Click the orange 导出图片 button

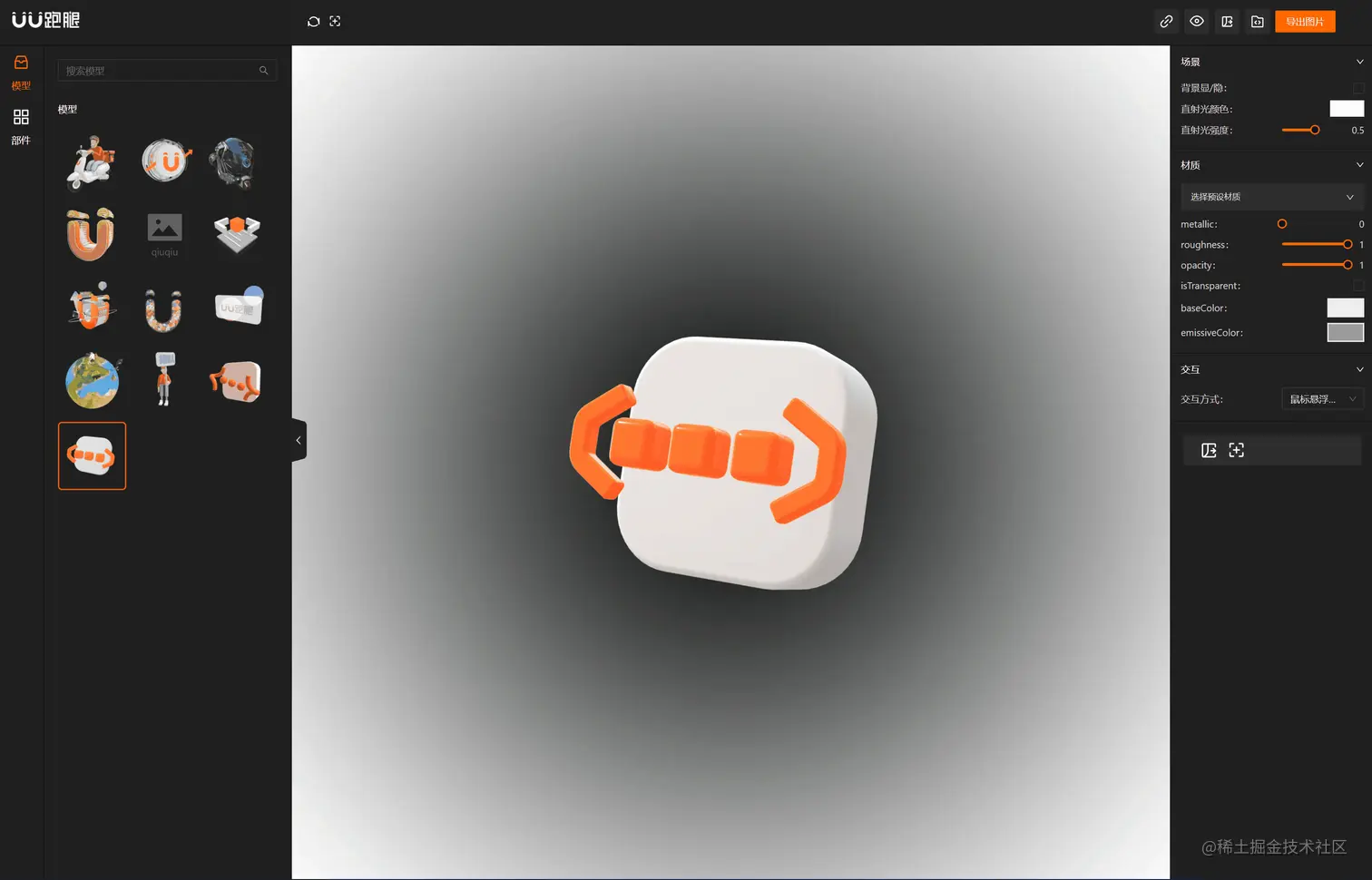(1305, 21)
